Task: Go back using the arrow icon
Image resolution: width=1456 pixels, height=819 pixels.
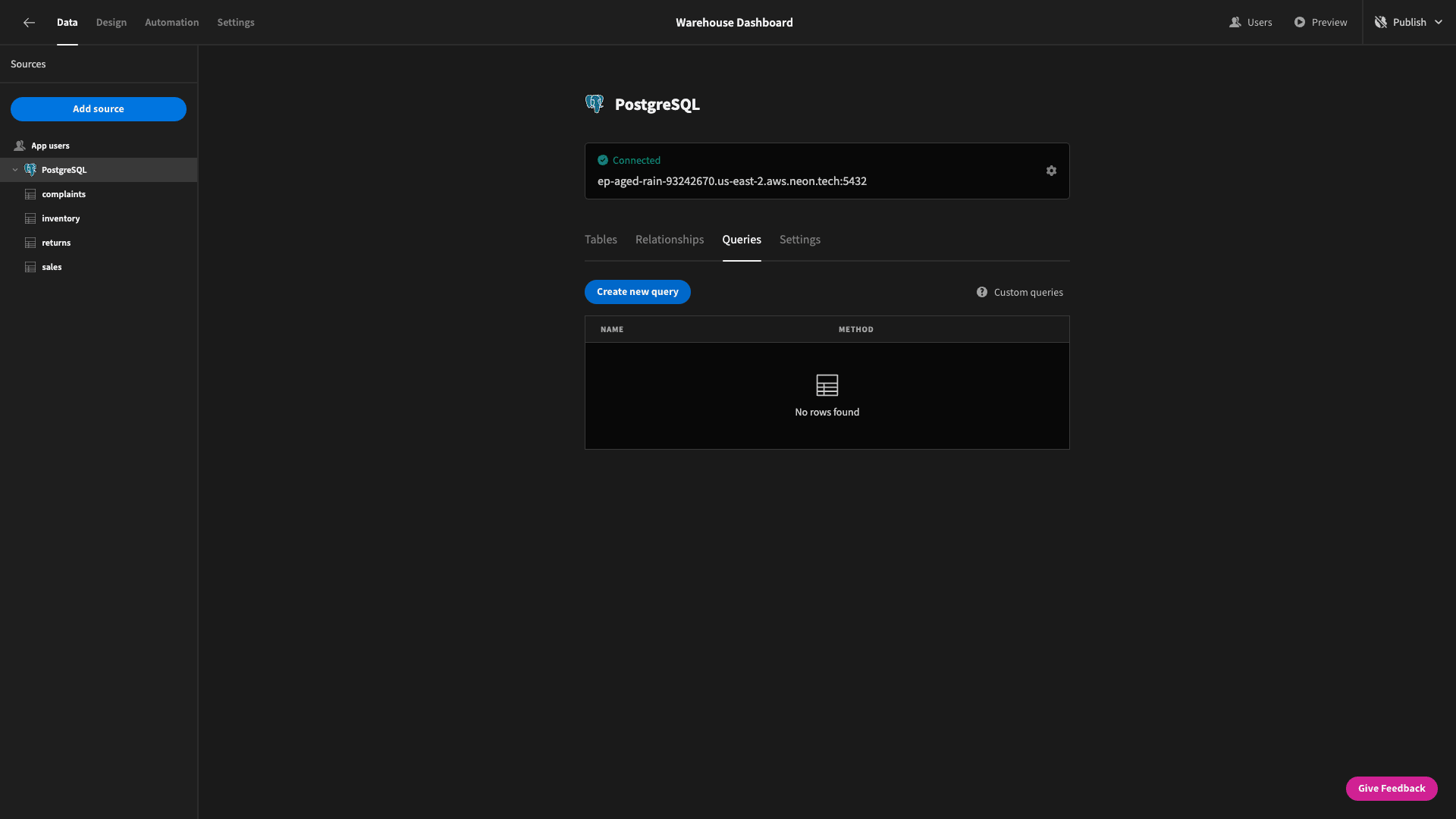Action: click(x=29, y=23)
